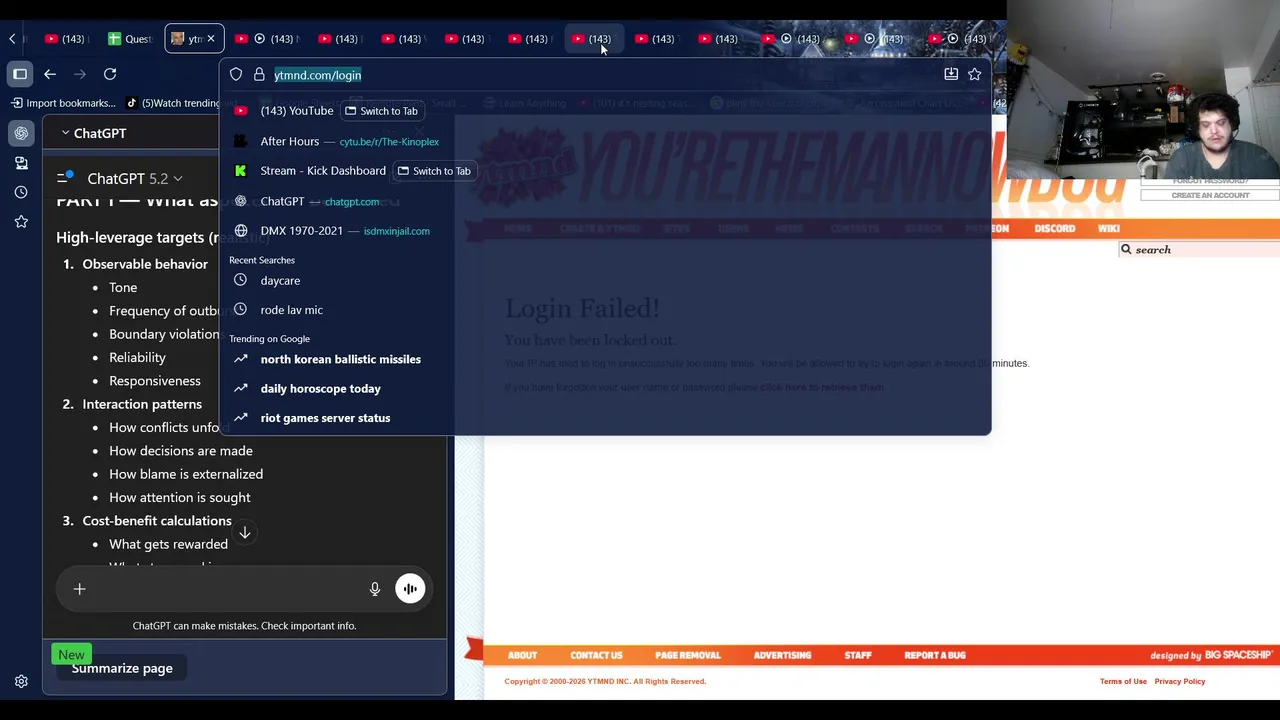Start ChatGPT voice mode button
The image size is (1280, 720).
click(x=410, y=589)
